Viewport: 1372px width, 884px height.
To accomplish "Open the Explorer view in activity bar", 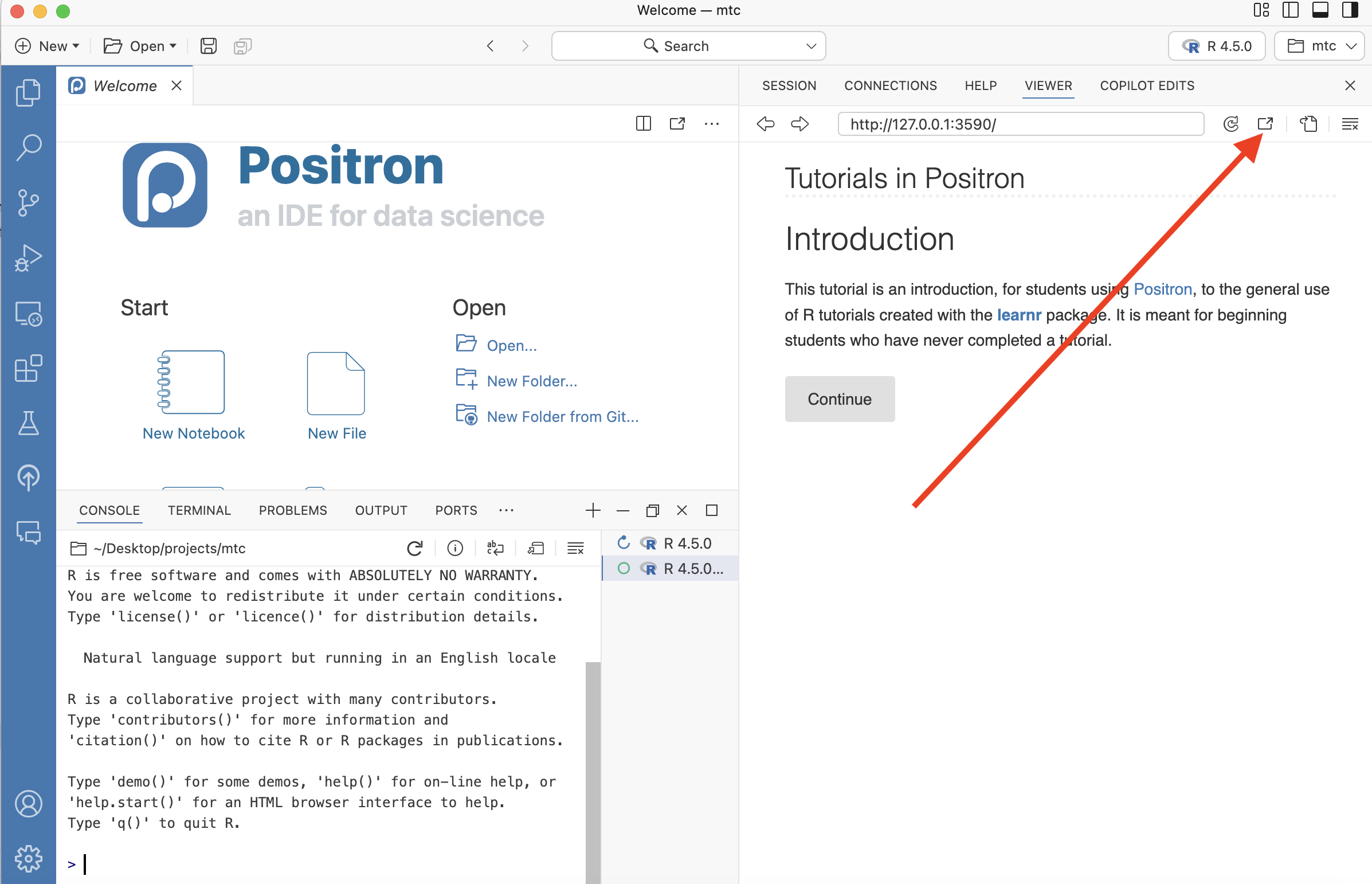I will point(28,92).
